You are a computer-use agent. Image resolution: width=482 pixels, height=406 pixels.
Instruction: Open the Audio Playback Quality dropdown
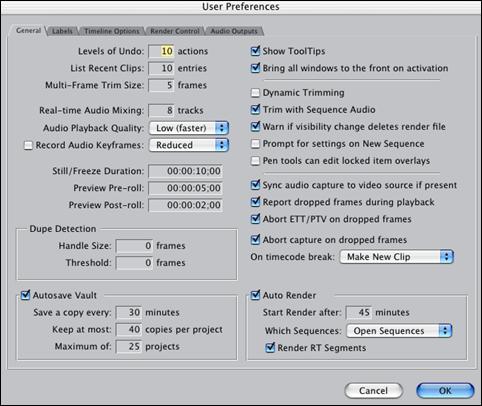(x=189, y=128)
